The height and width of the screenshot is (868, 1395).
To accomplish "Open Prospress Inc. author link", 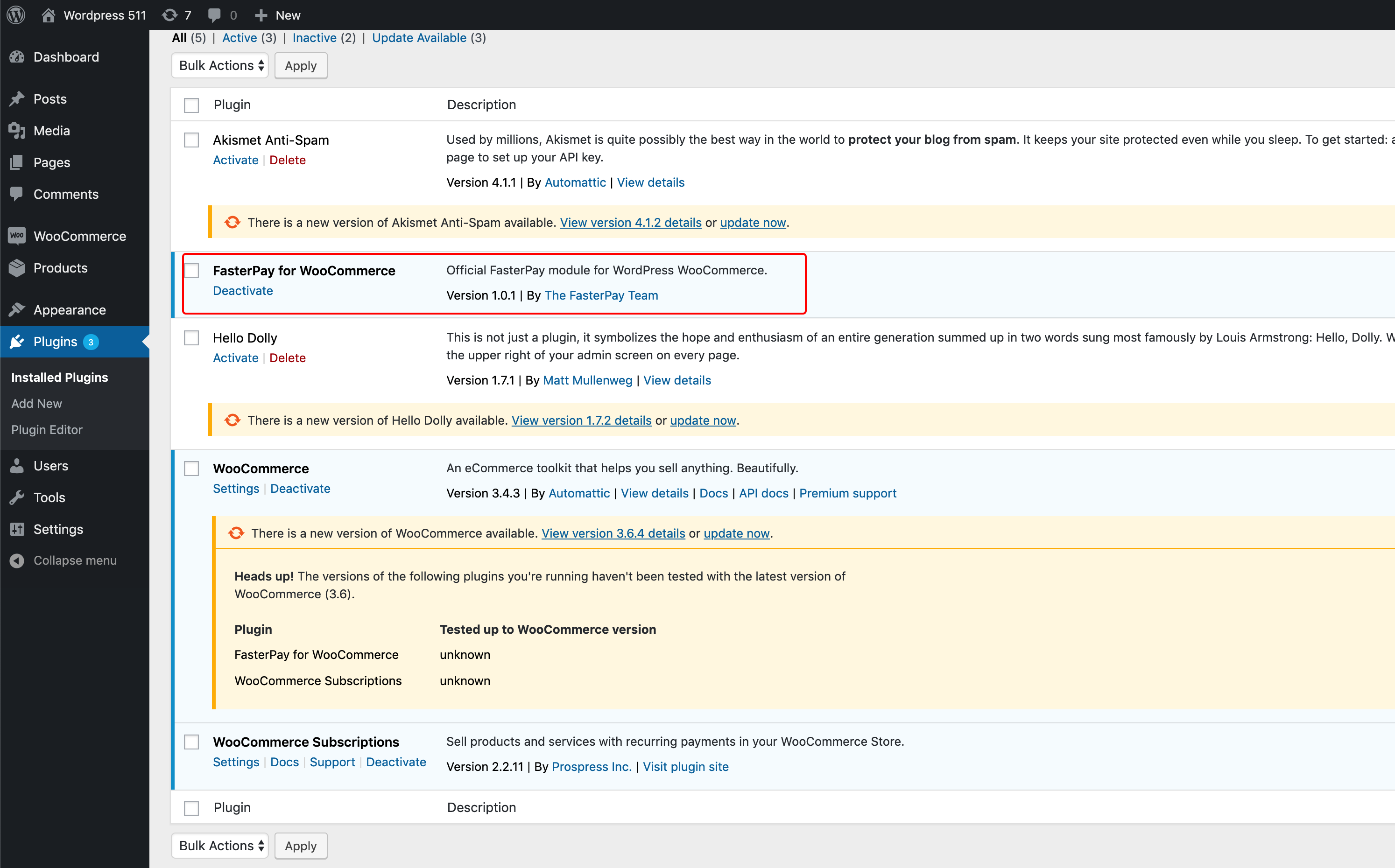I will pos(592,766).
